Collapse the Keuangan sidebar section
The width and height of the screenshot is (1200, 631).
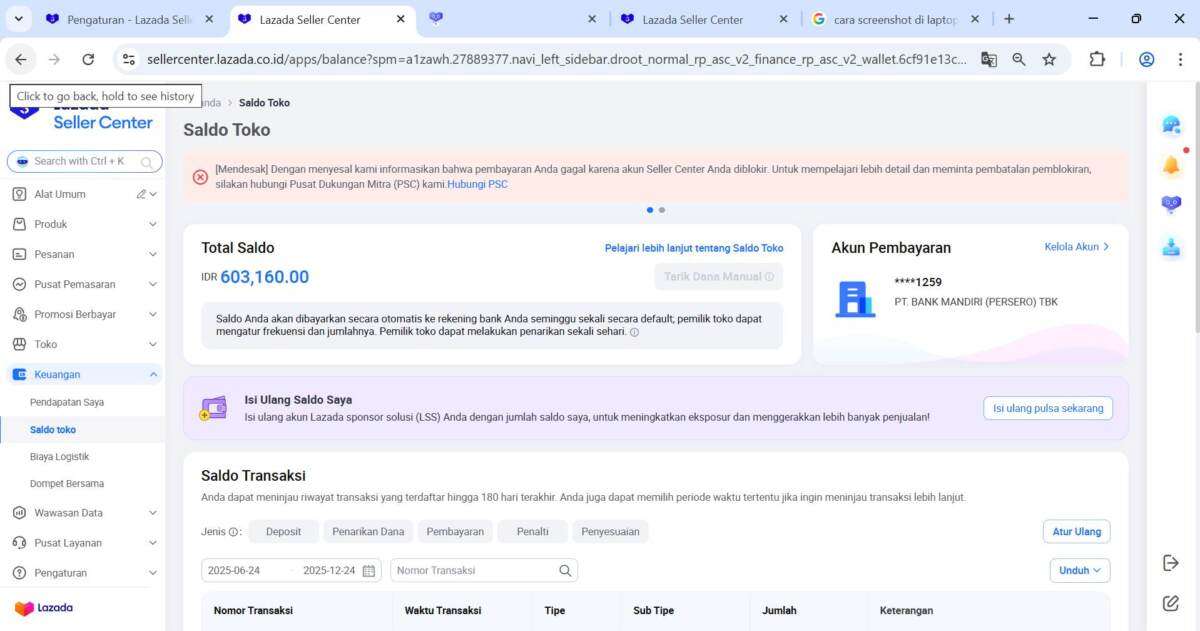pos(153,374)
